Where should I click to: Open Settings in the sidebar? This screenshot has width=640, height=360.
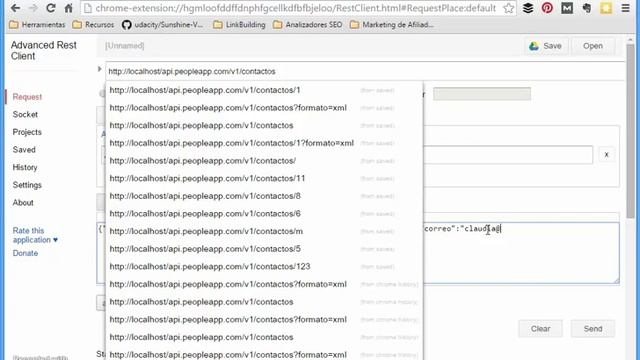(27, 185)
